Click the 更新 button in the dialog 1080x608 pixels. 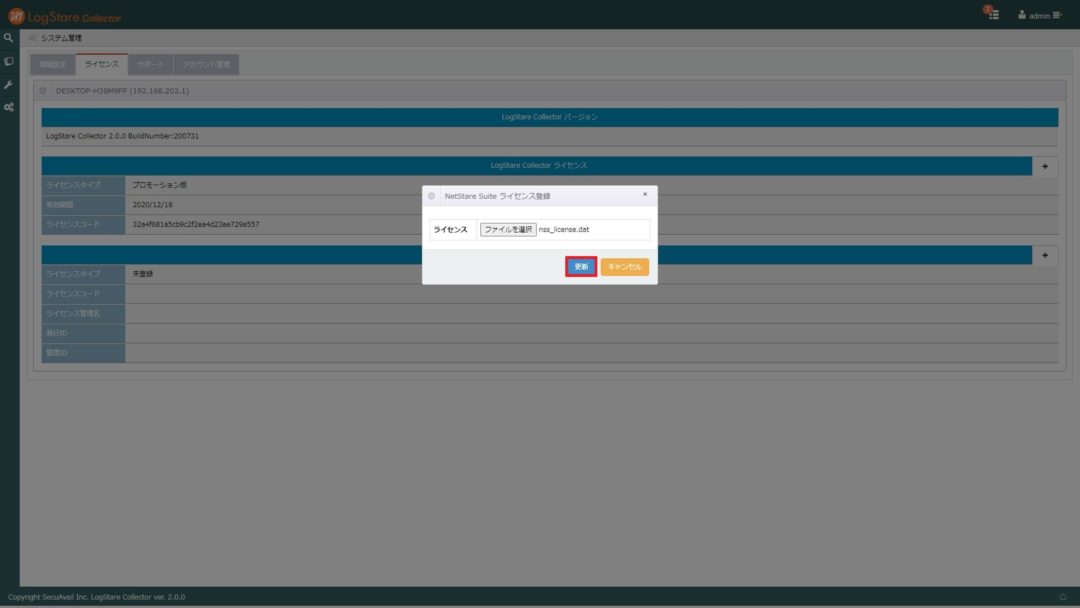tap(581, 266)
